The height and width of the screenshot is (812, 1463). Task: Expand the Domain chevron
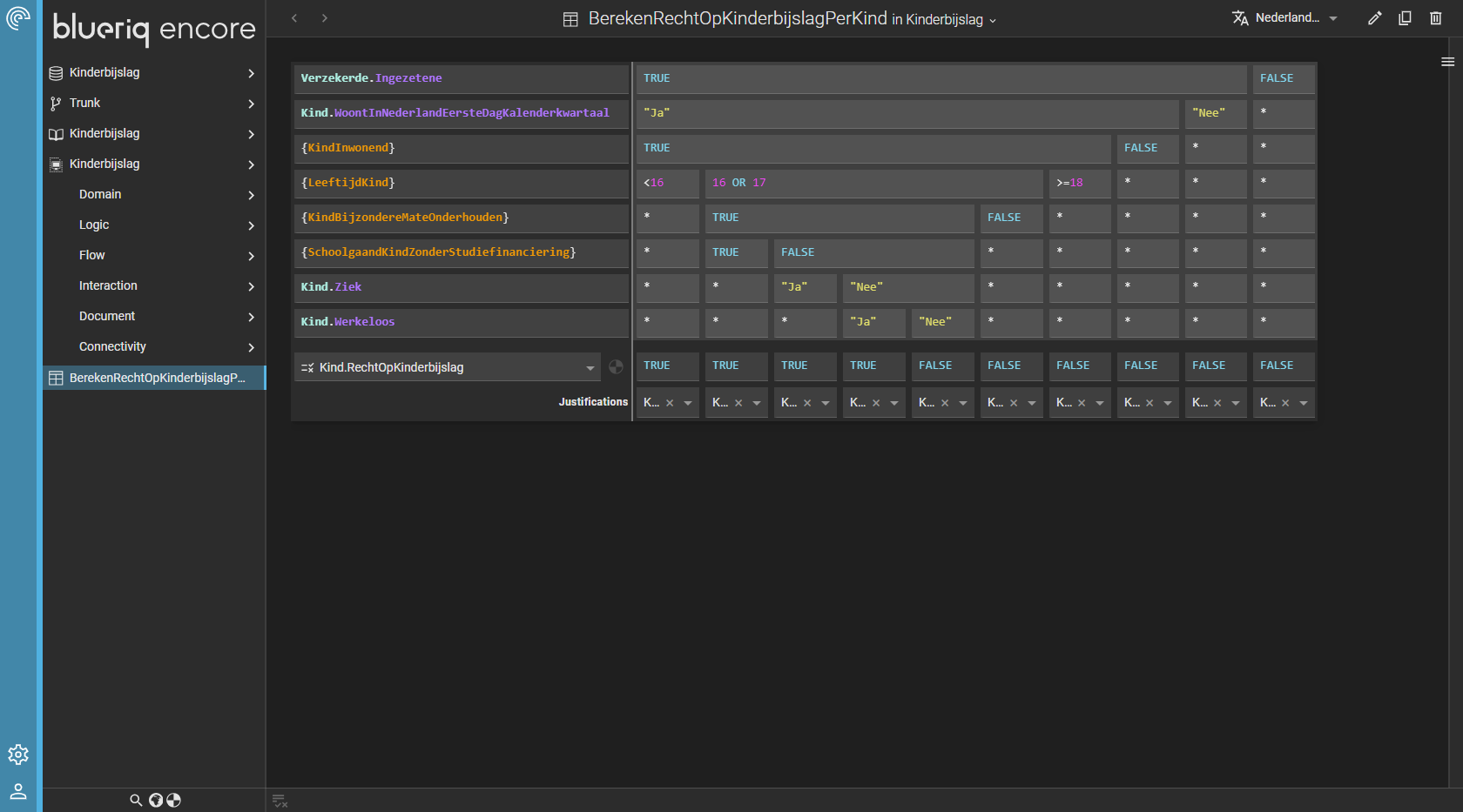251,195
